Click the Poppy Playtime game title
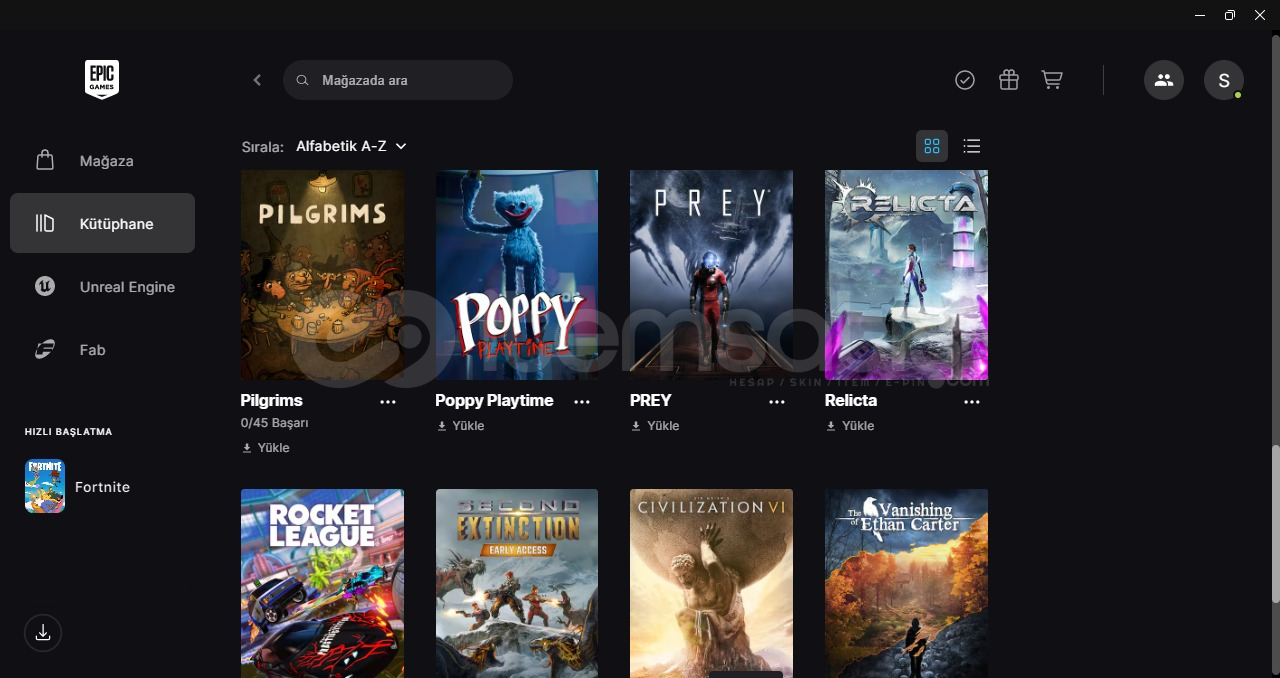This screenshot has height=678, width=1280. click(494, 400)
